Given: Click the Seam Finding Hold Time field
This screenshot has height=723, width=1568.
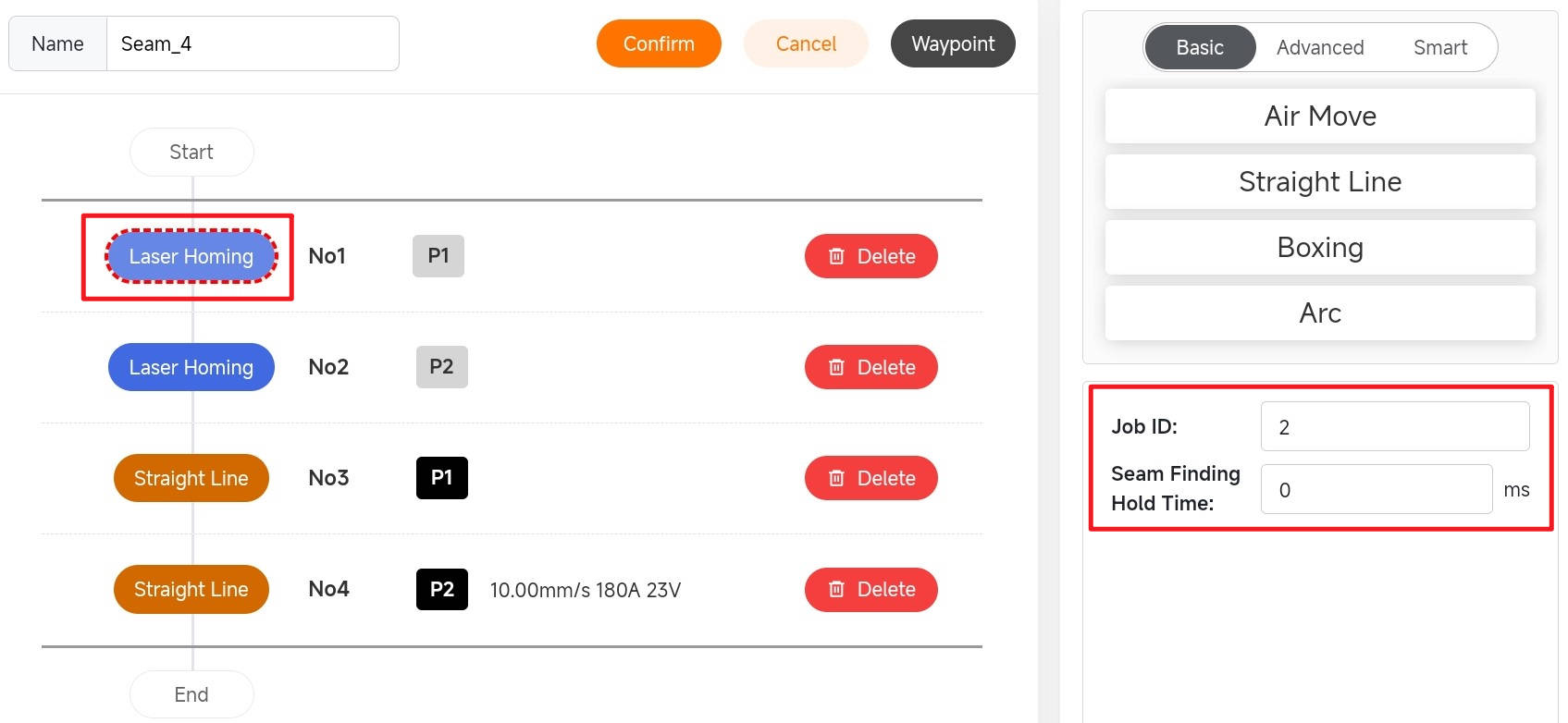Looking at the screenshot, I should pyautogui.click(x=1376, y=490).
